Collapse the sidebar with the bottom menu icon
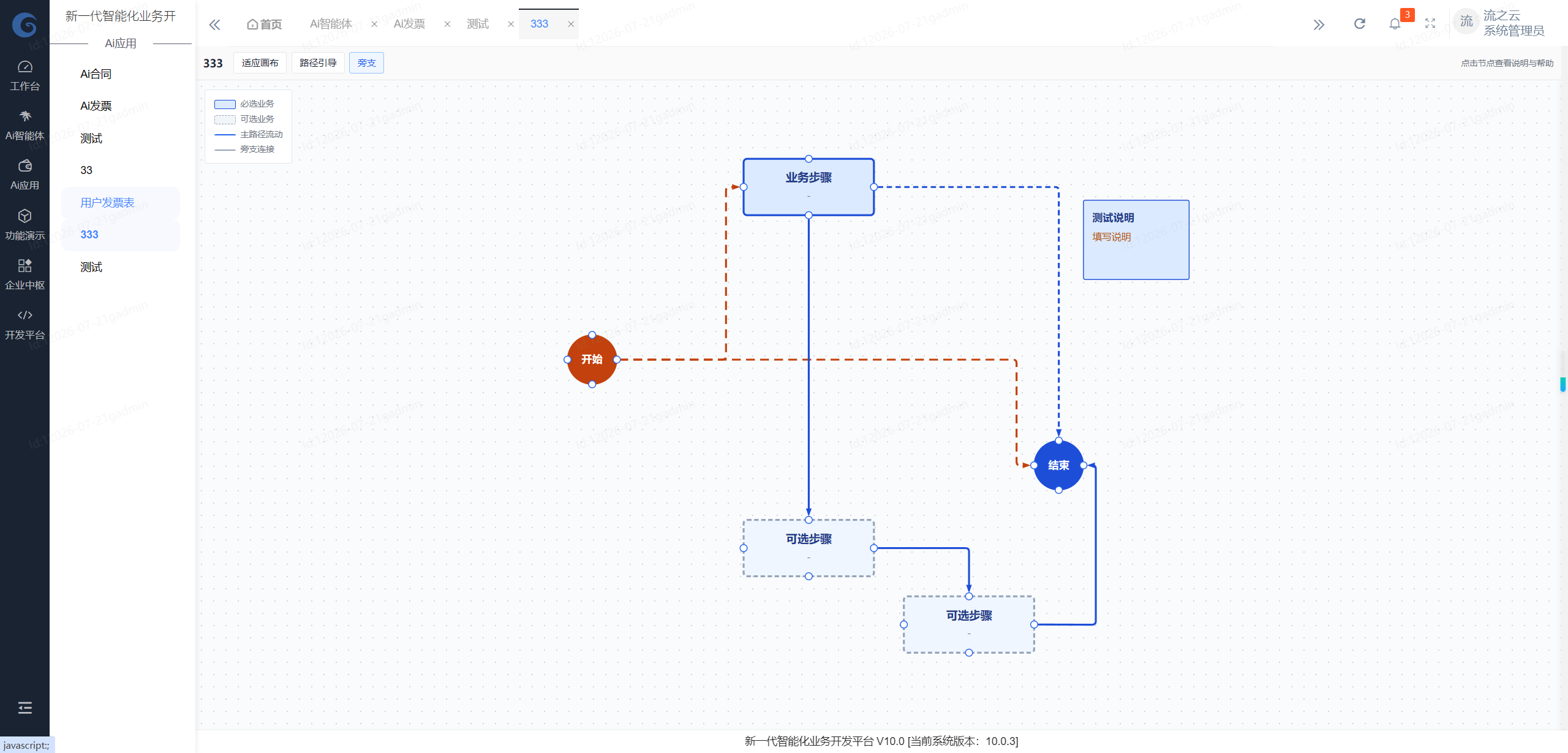 24,708
